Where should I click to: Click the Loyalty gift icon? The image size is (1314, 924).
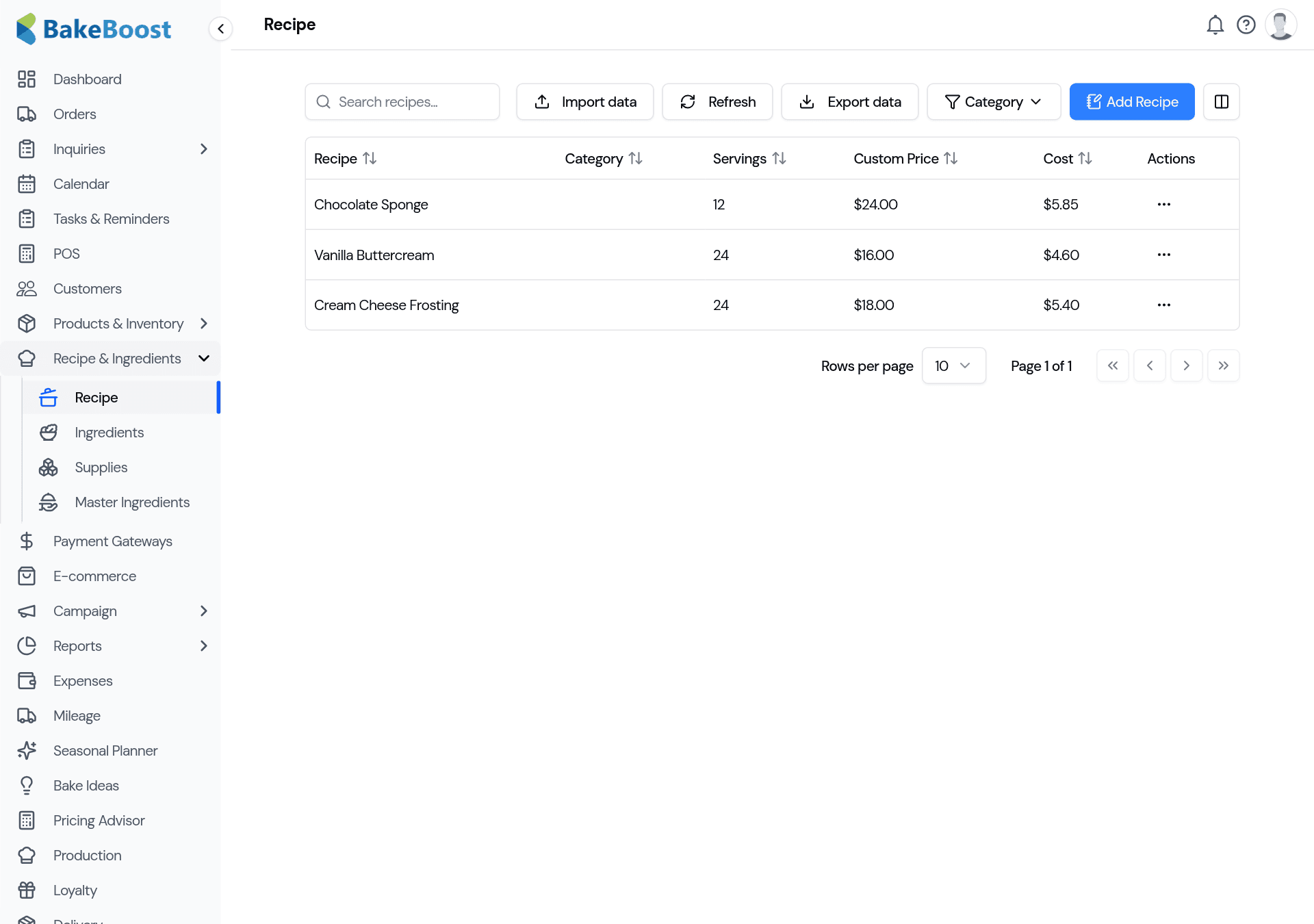tap(27, 890)
